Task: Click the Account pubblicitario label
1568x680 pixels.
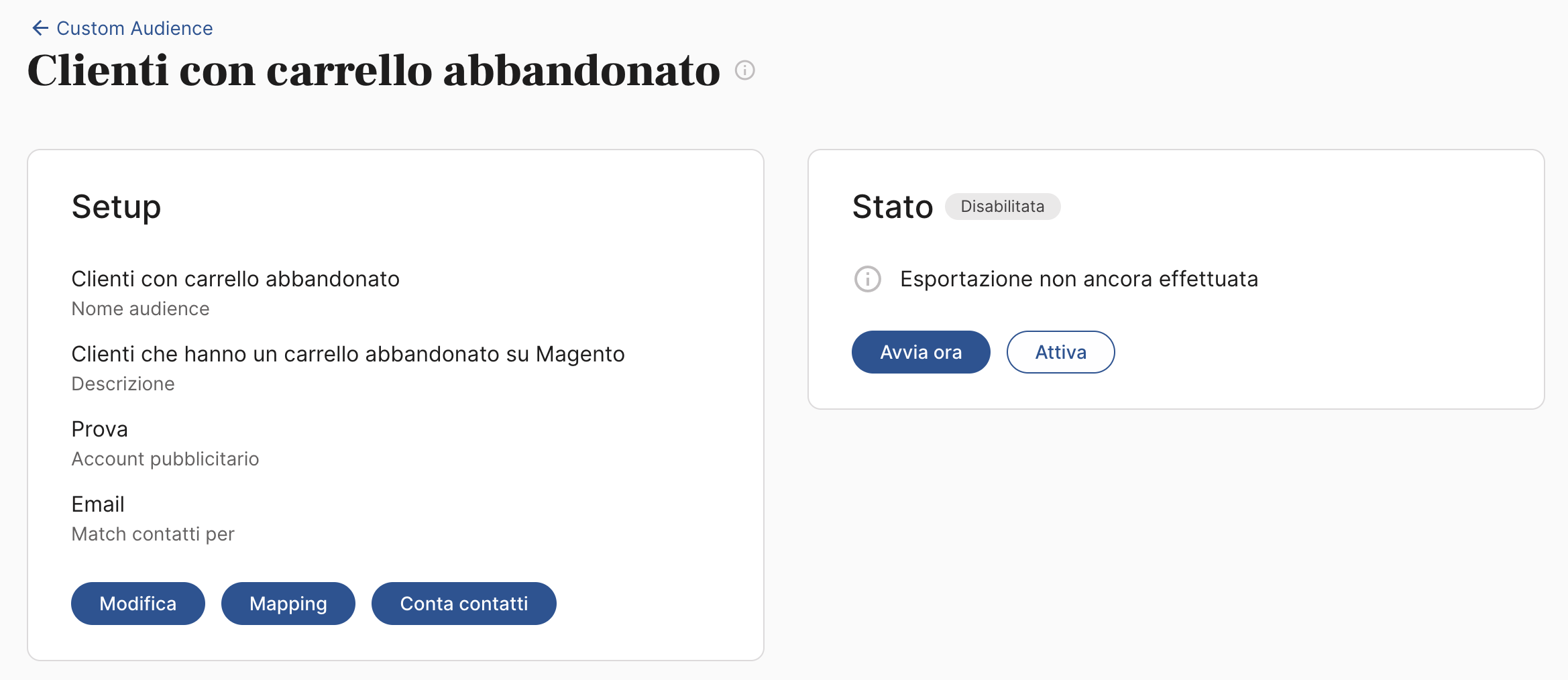Action: pyautogui.click(x=165, y=459)
